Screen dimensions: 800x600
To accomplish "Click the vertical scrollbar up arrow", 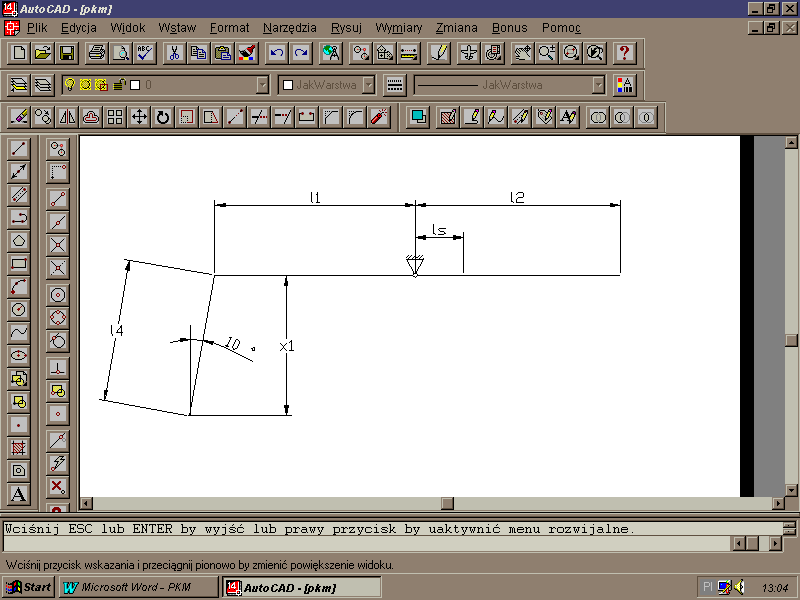I will [791, 142].
